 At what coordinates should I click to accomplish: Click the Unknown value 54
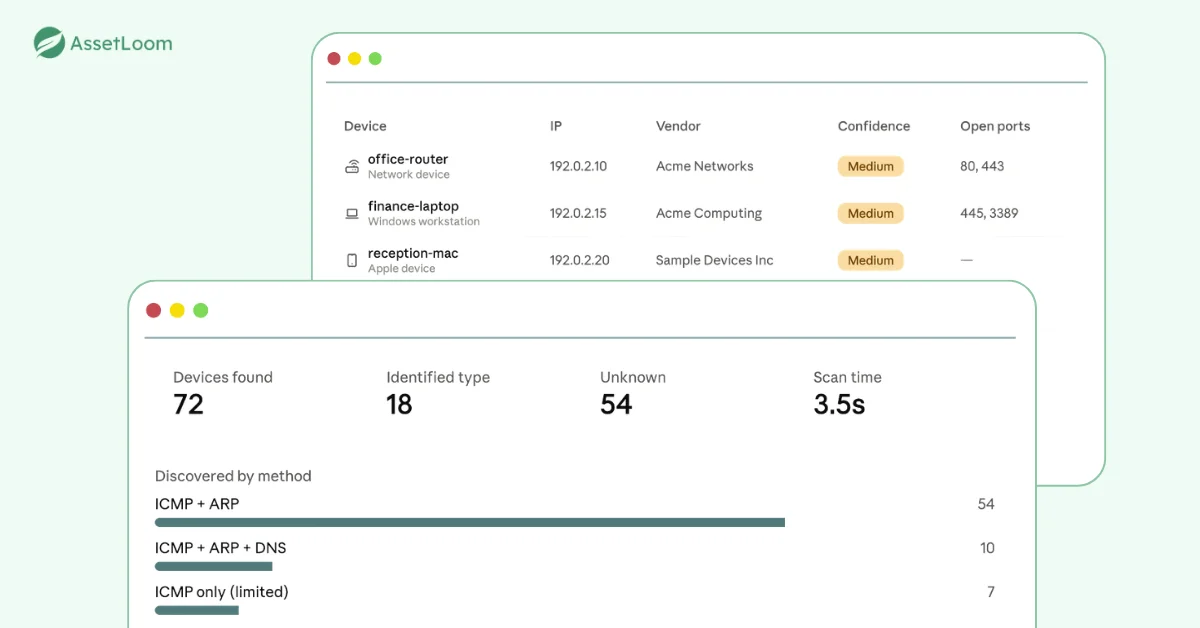(616, 404)
